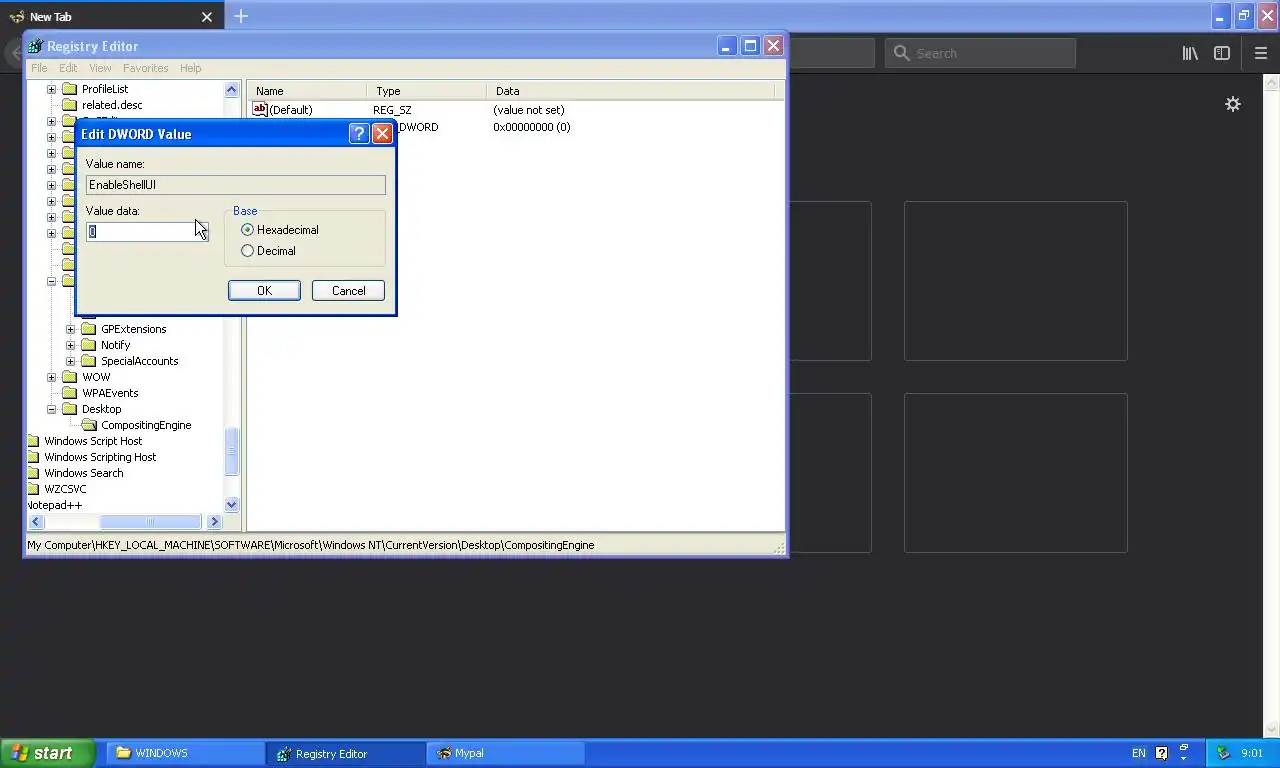Click the tree scroll up arrow
Screen dimensions: 1280x768
point(232,89)
